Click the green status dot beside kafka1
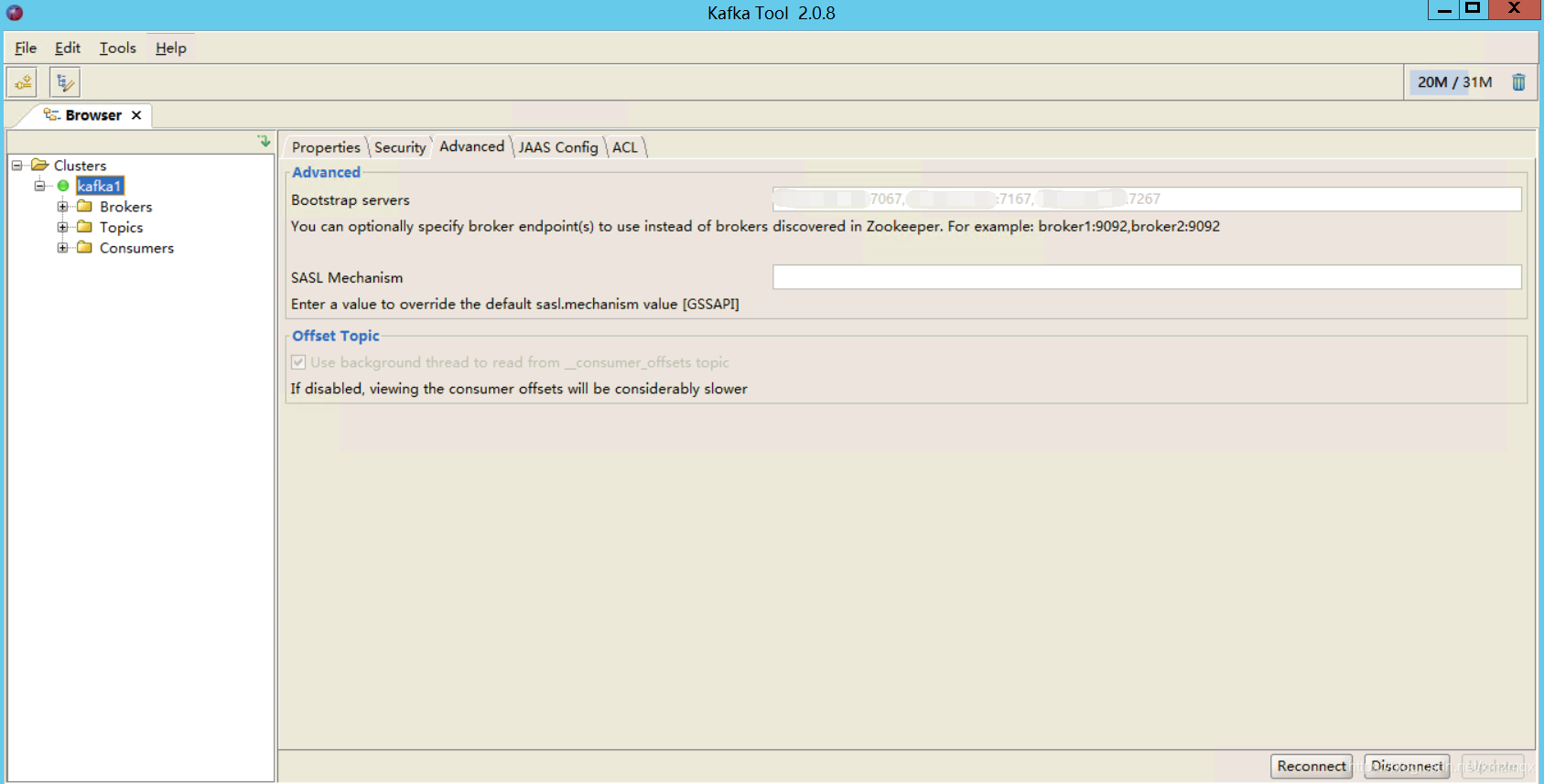 tap(63, 186)
